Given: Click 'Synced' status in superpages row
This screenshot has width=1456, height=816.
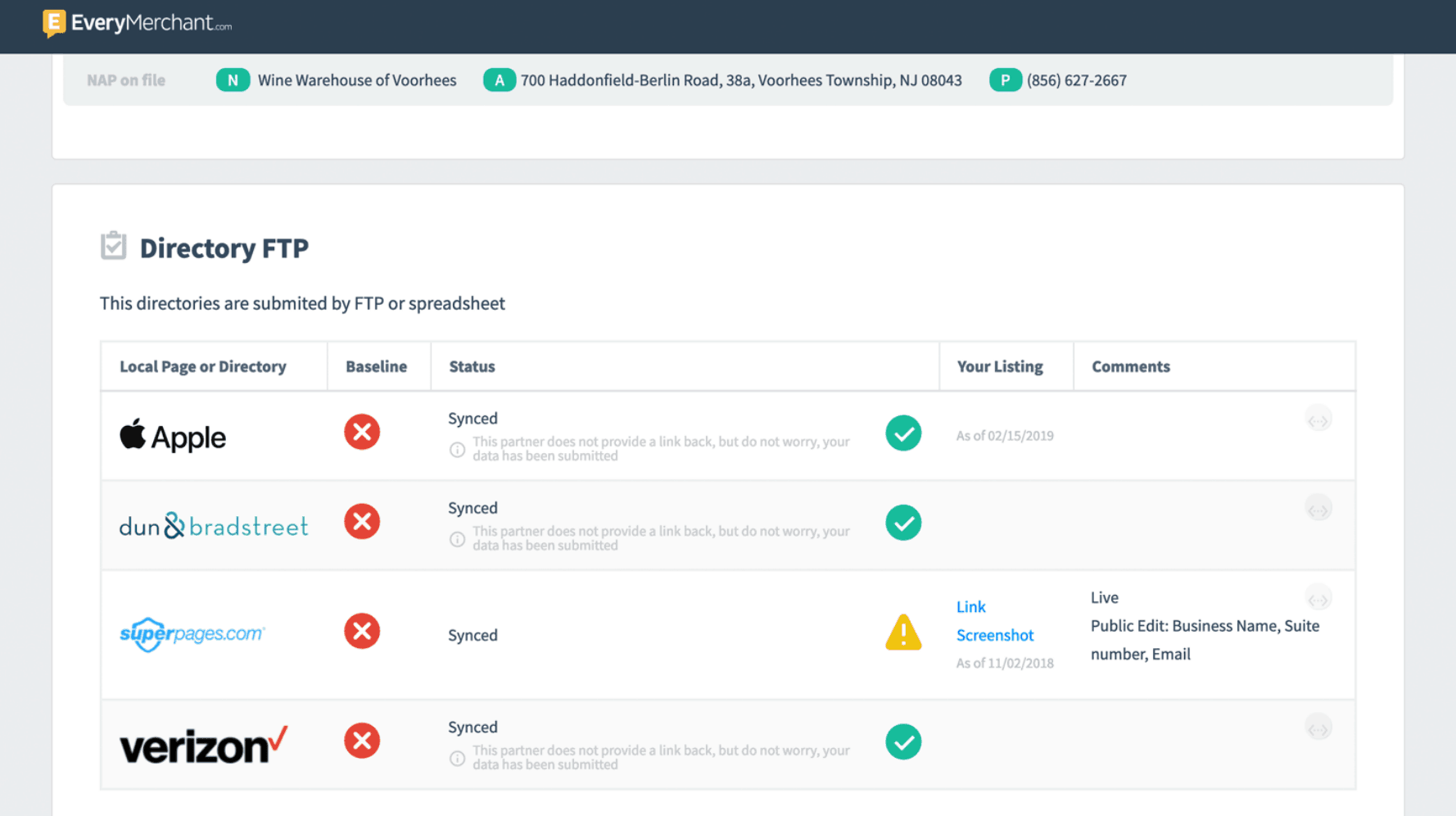Looking at the screenshot, I should click(473, 635).
